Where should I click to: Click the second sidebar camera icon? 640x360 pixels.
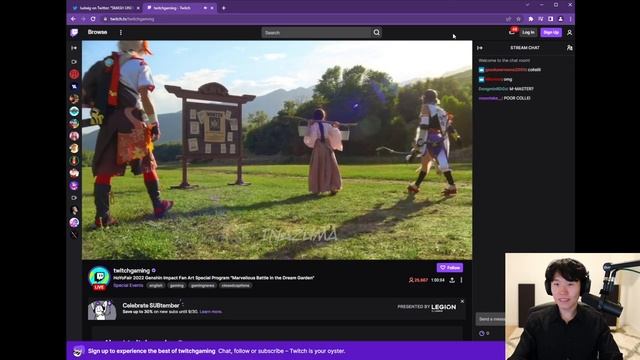click(74, 198)
